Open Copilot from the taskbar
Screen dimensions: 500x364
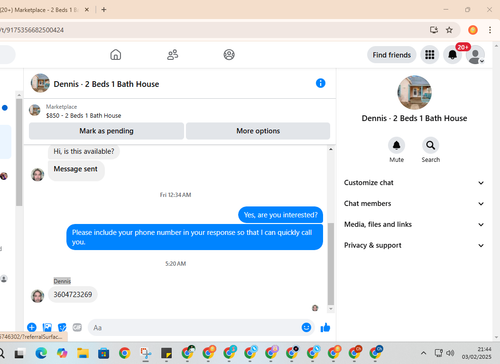tap(62, 353)
